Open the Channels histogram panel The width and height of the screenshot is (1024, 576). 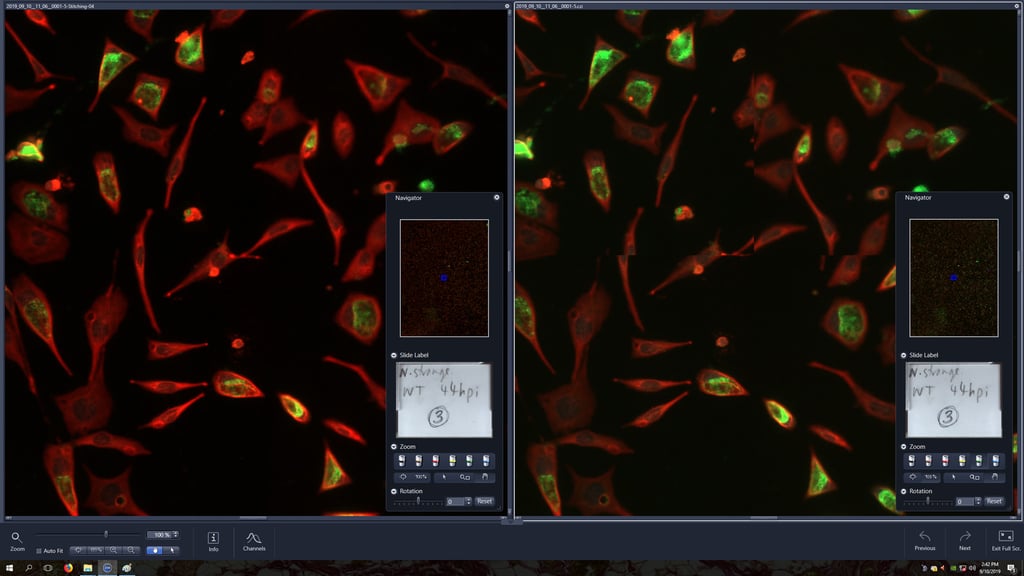[254, 541]
